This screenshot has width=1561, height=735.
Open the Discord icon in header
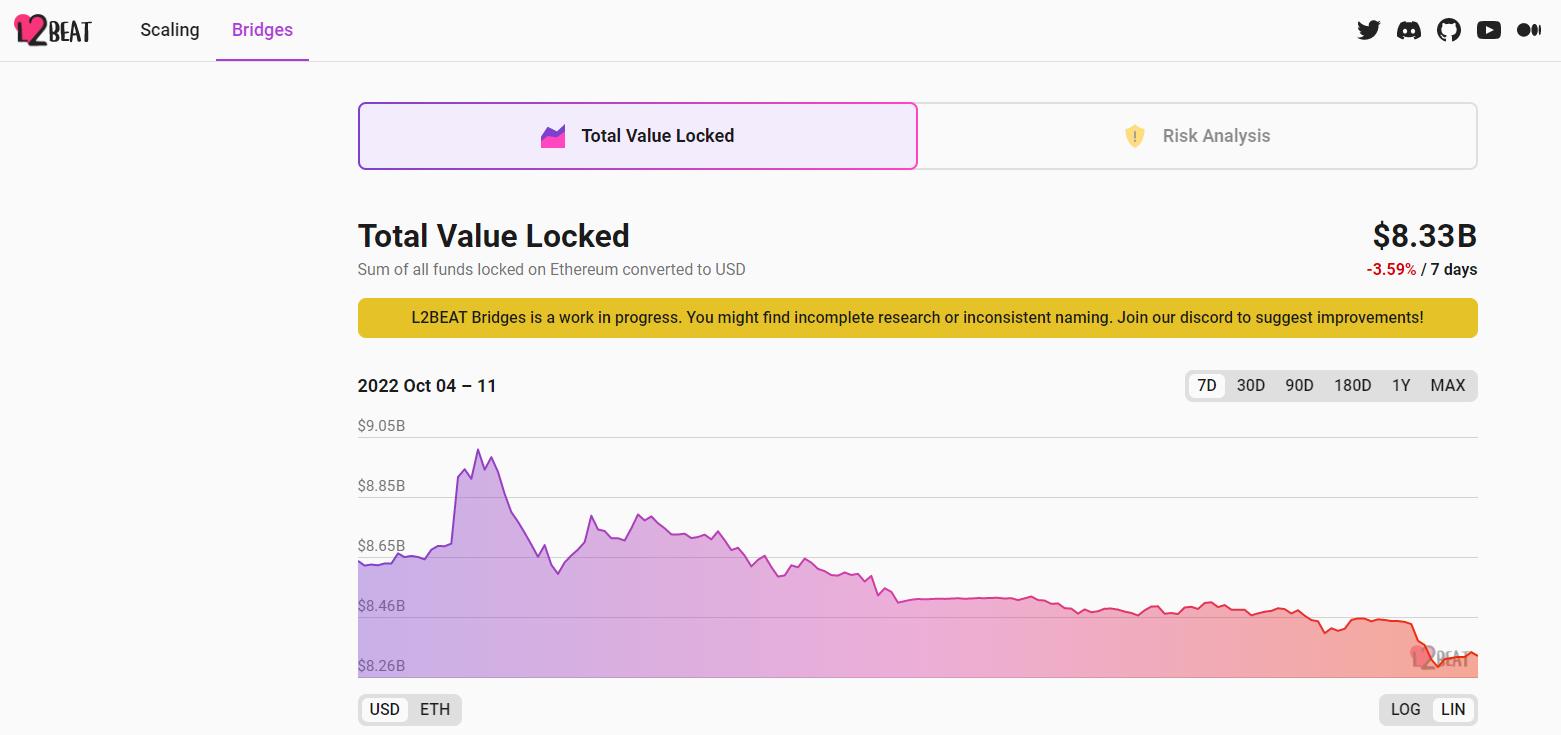coord(1408,30)
